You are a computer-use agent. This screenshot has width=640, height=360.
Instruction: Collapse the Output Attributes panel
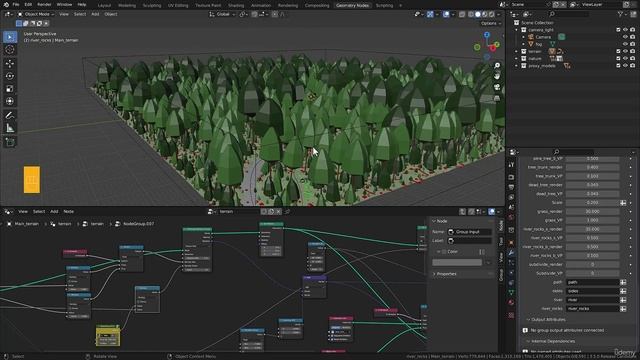[548, 320]
